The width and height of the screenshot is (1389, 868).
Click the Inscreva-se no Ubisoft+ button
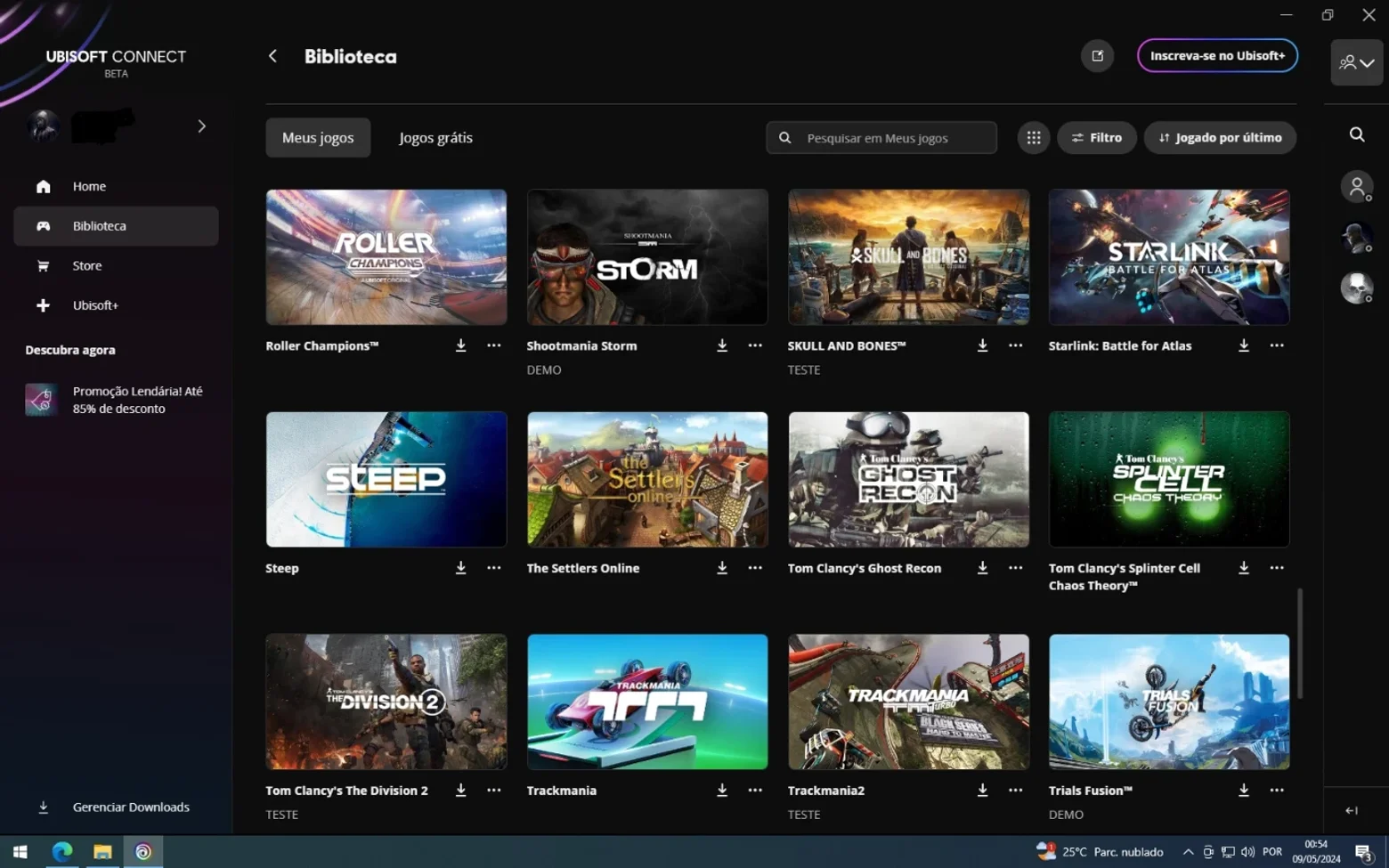(1217, 55)
